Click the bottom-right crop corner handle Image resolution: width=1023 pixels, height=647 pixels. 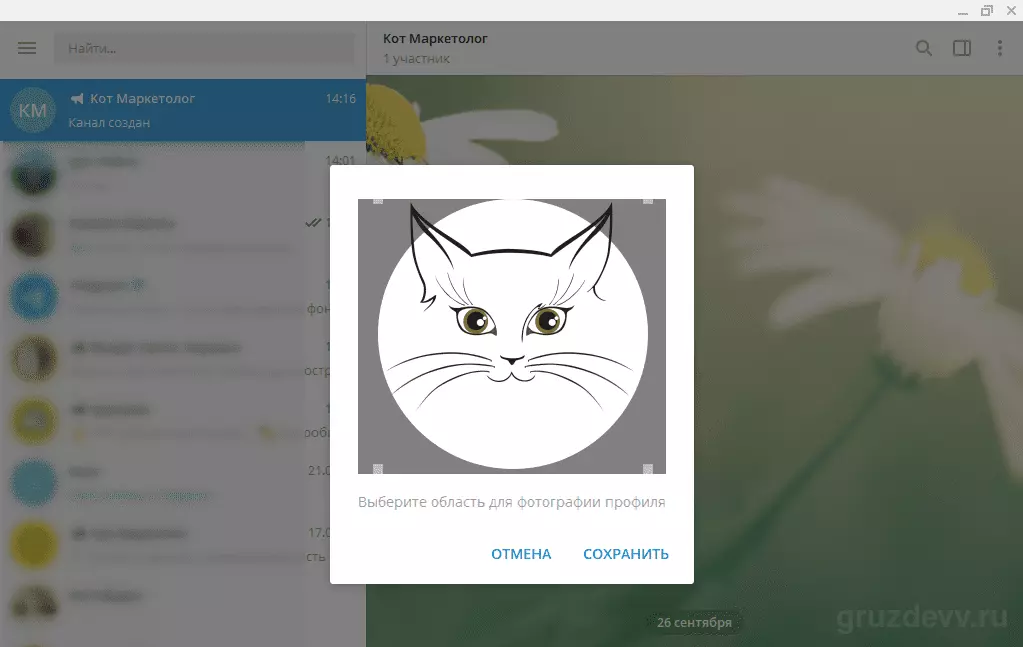pos(648,469)
